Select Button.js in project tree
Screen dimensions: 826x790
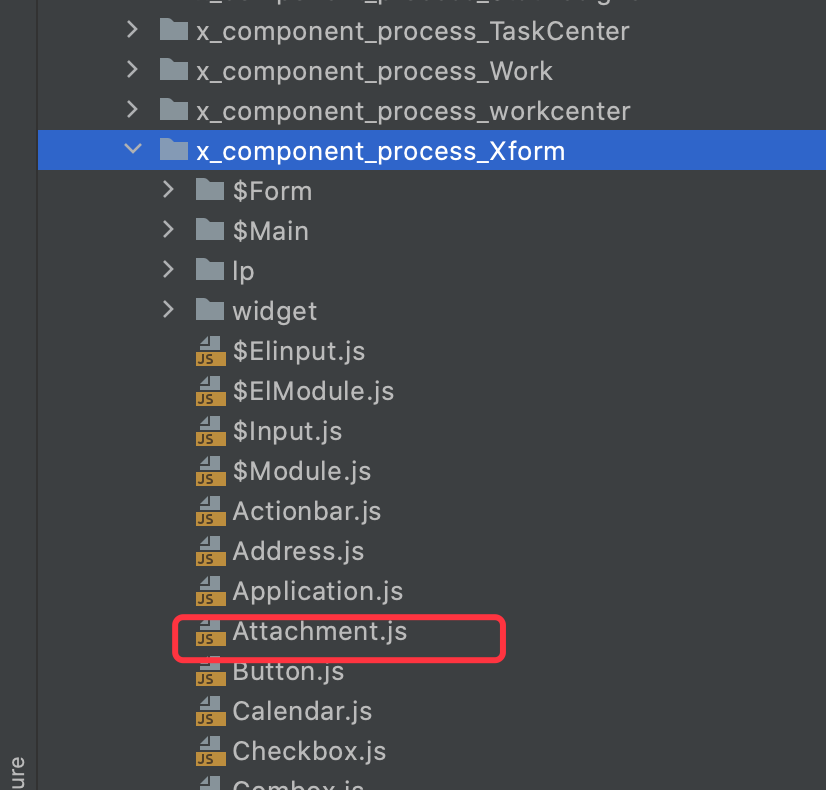[288, 671]
